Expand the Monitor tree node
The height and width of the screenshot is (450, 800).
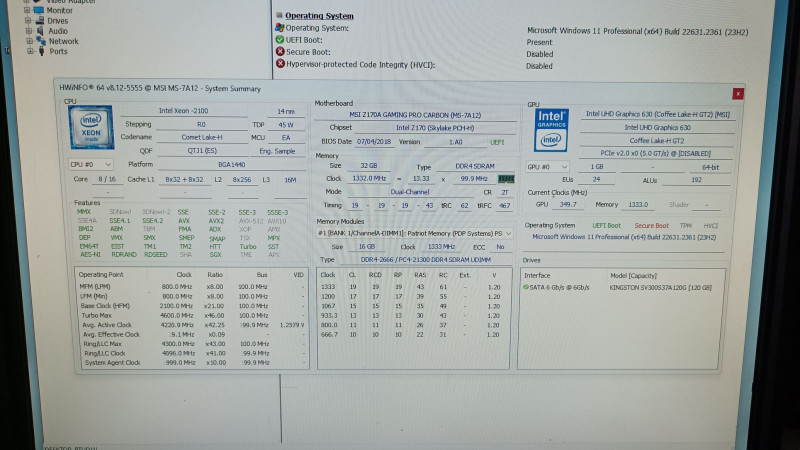pos(27,10)
